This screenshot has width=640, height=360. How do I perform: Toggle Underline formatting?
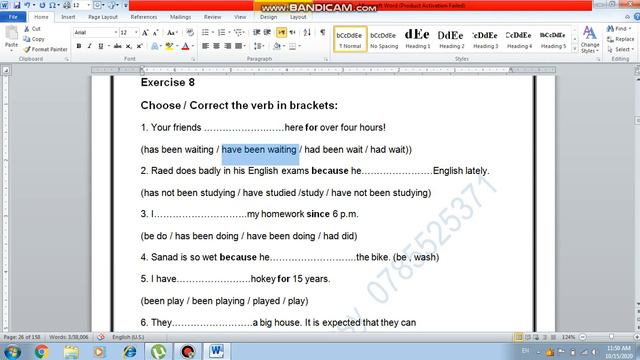[x=100, y=46]
